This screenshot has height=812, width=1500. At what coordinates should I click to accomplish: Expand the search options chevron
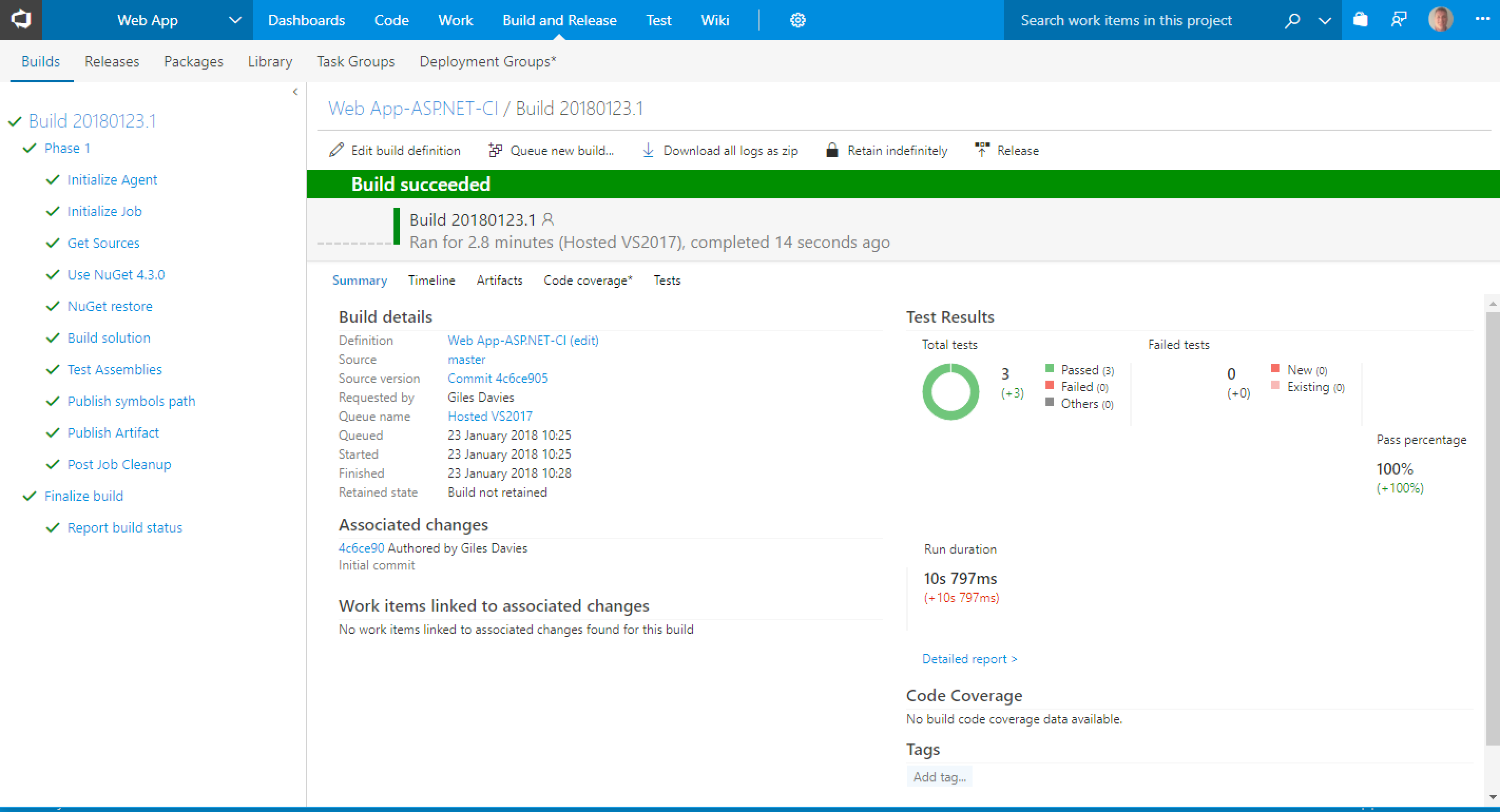(1325, 21)
